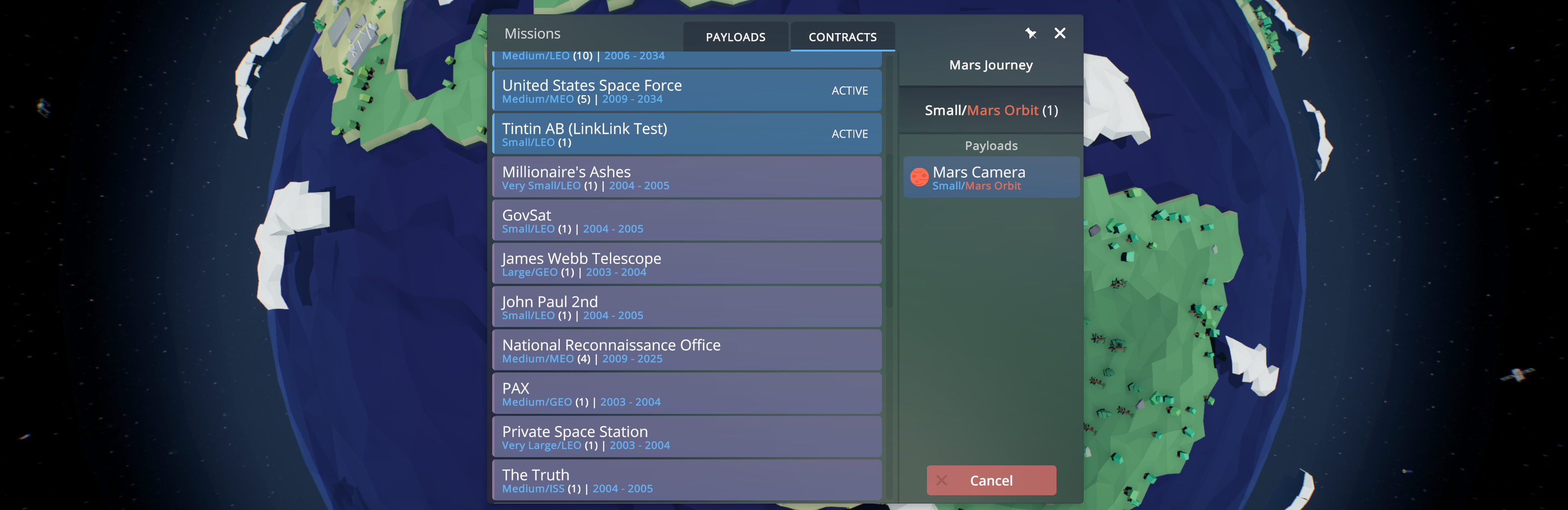Click the Small/Mars Orbit (1) requirement
The width and height of the screenshot is (1568, 510).
[x=991, y=110]
